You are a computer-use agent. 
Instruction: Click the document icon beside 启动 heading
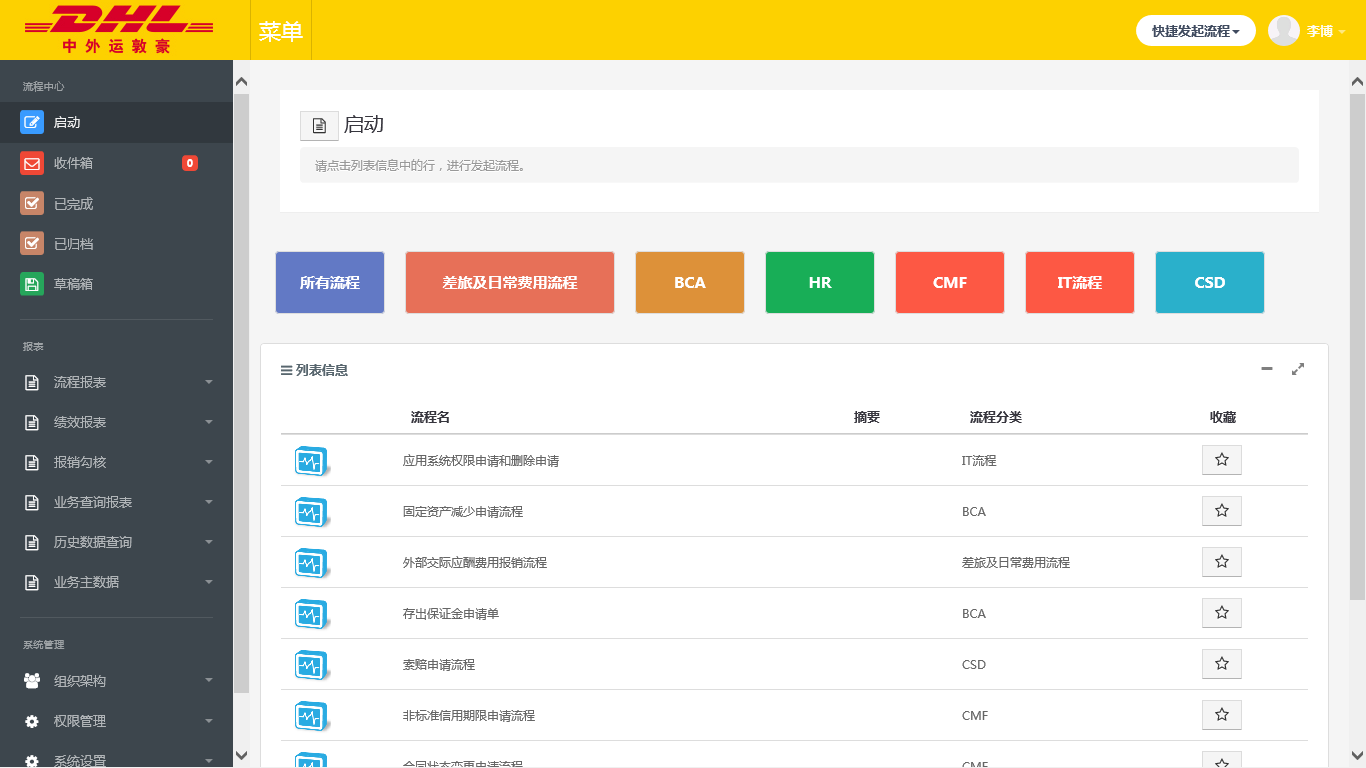(x=319, y=126)
